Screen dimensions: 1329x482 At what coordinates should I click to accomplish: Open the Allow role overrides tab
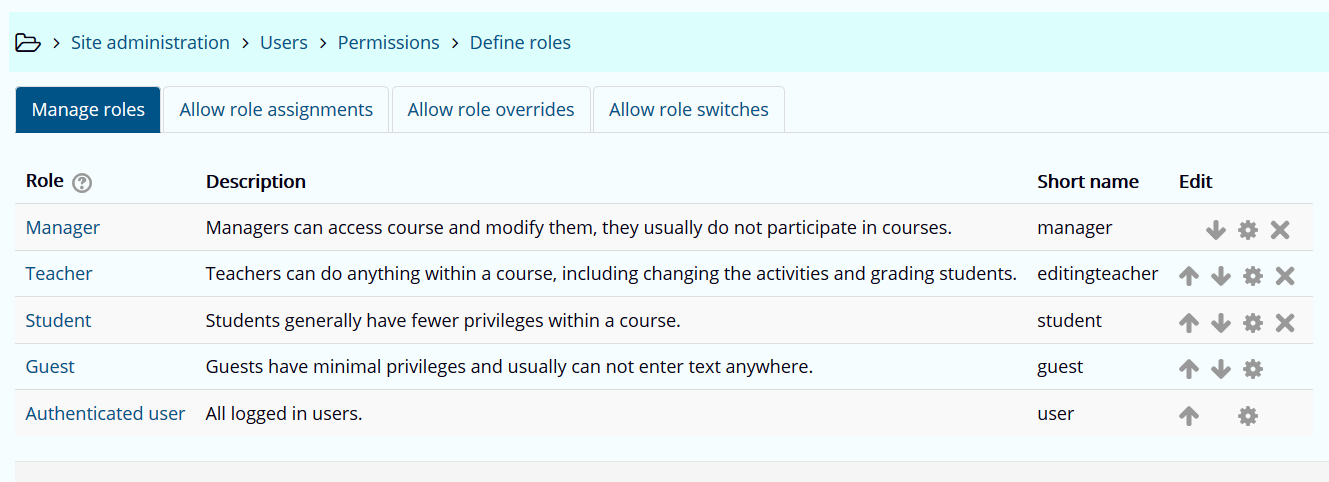(491, 110)
